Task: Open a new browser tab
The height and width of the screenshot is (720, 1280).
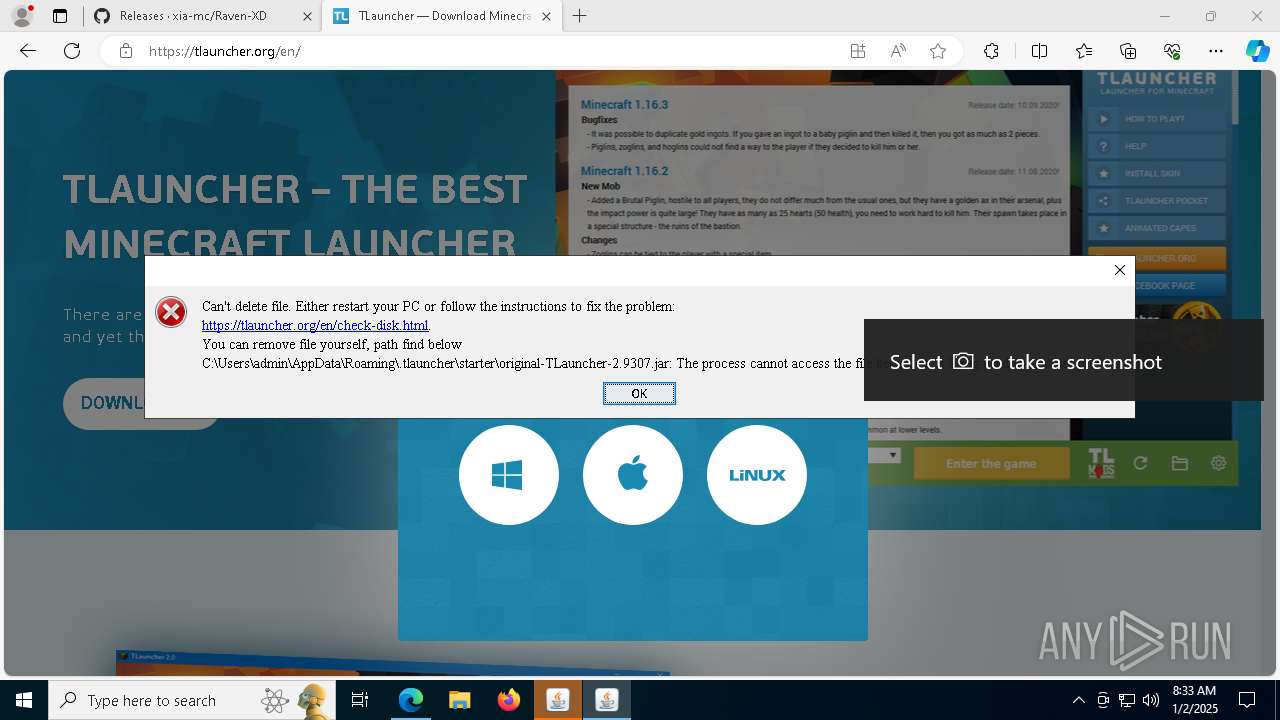Action: [x=580, y=16]
